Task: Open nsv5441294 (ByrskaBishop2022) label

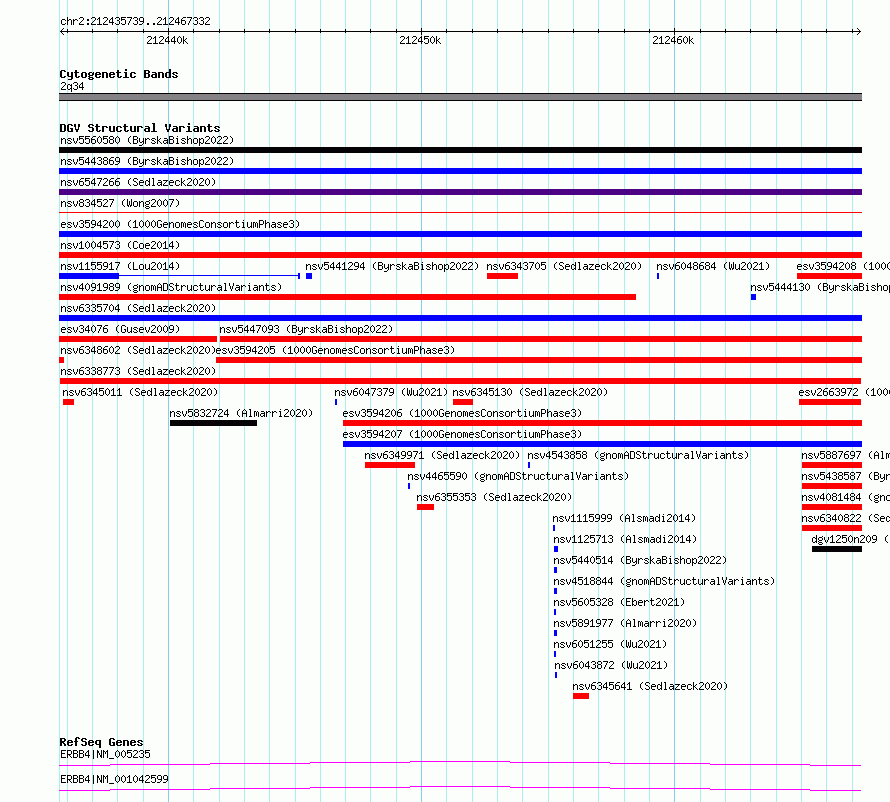Action: pyautogui.click(x=392, y=266)
